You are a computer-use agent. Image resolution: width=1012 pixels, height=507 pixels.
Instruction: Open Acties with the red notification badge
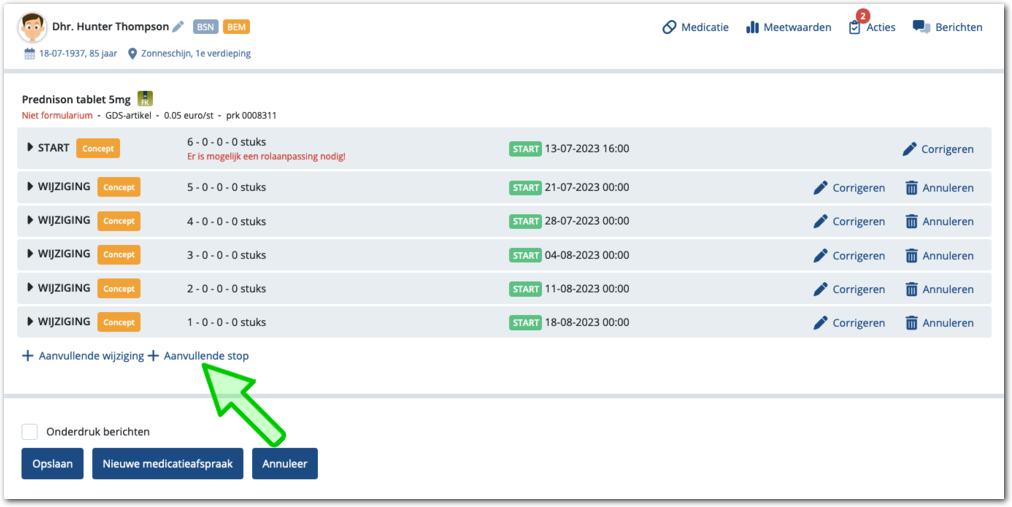point(870,27)
